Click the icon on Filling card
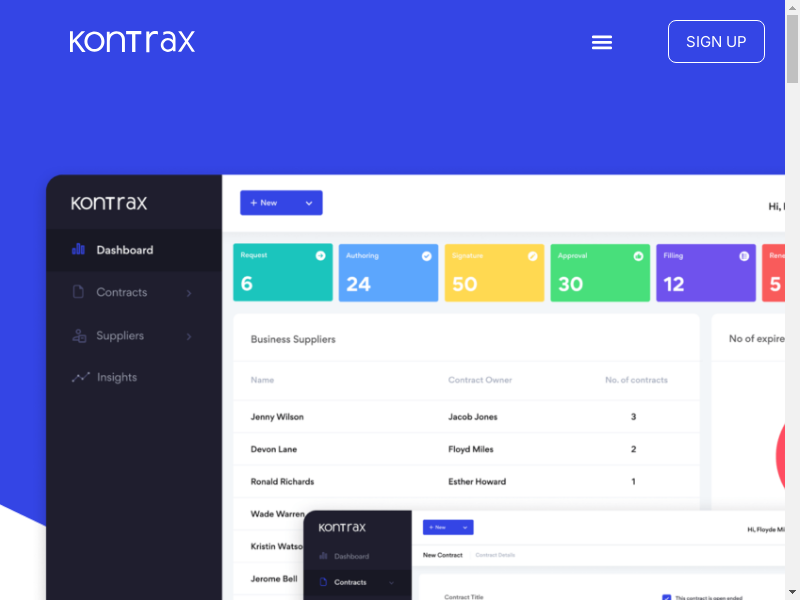800x600 pixels. 743,256
